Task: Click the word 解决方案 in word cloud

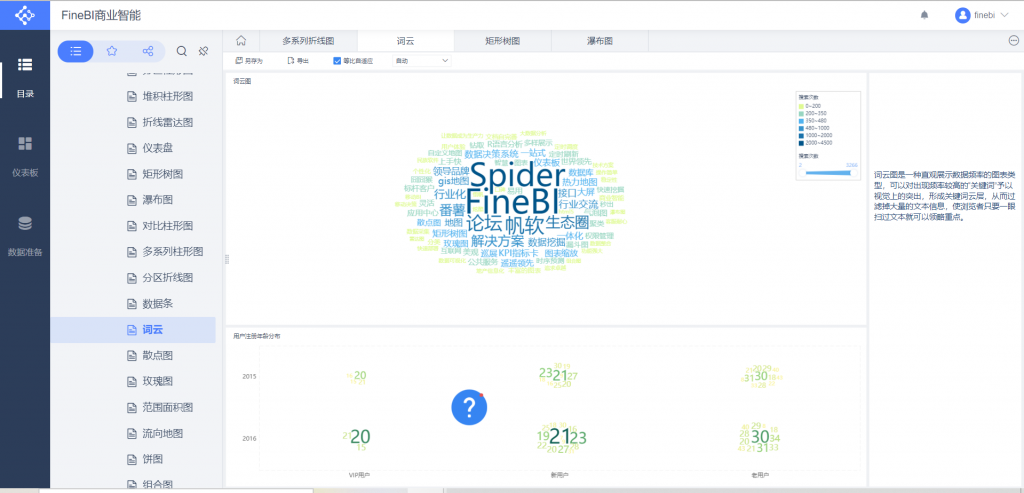Action: point(497,240)
